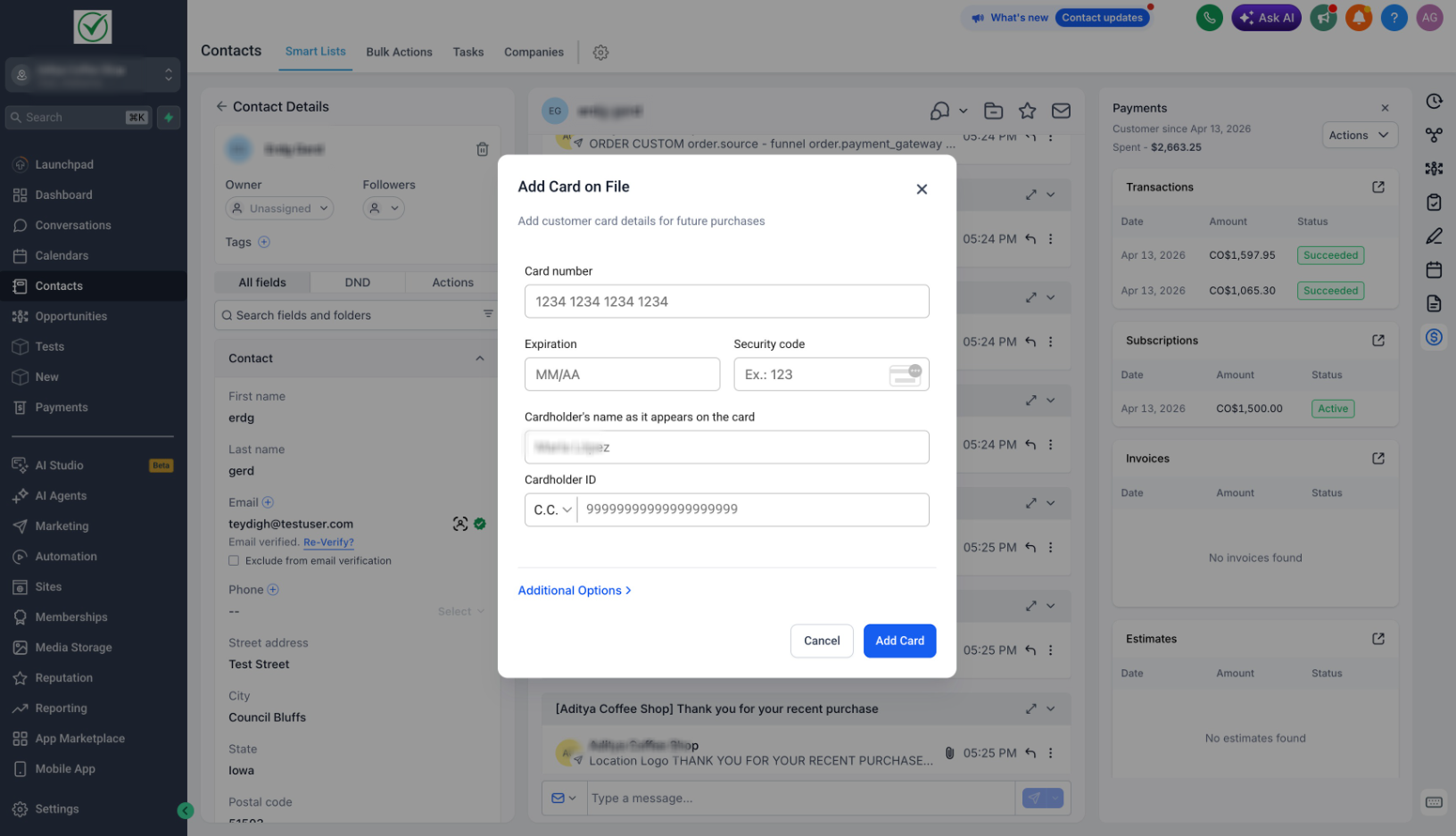1456x836 pixels.
Task: Collapse the sidebar with green arrow
Action: 186,810
